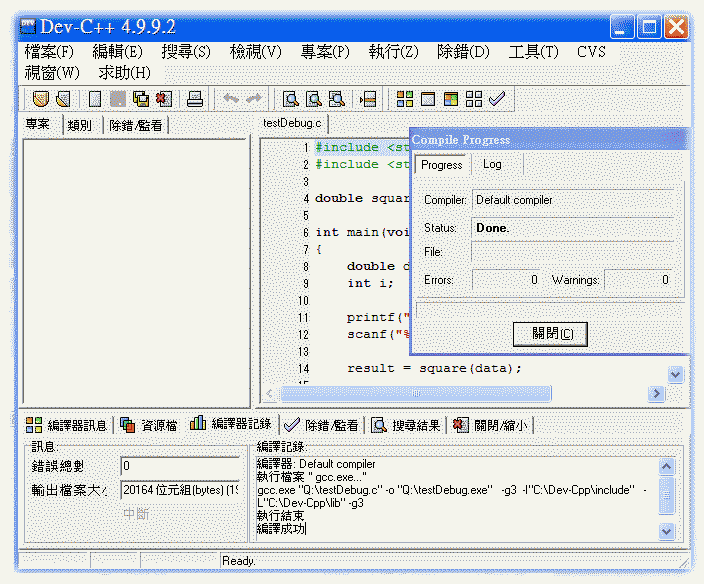Open the 編譯器訊息 bottom tab
Viewport: 704px width, 584px height.
[x=67, y=425]
